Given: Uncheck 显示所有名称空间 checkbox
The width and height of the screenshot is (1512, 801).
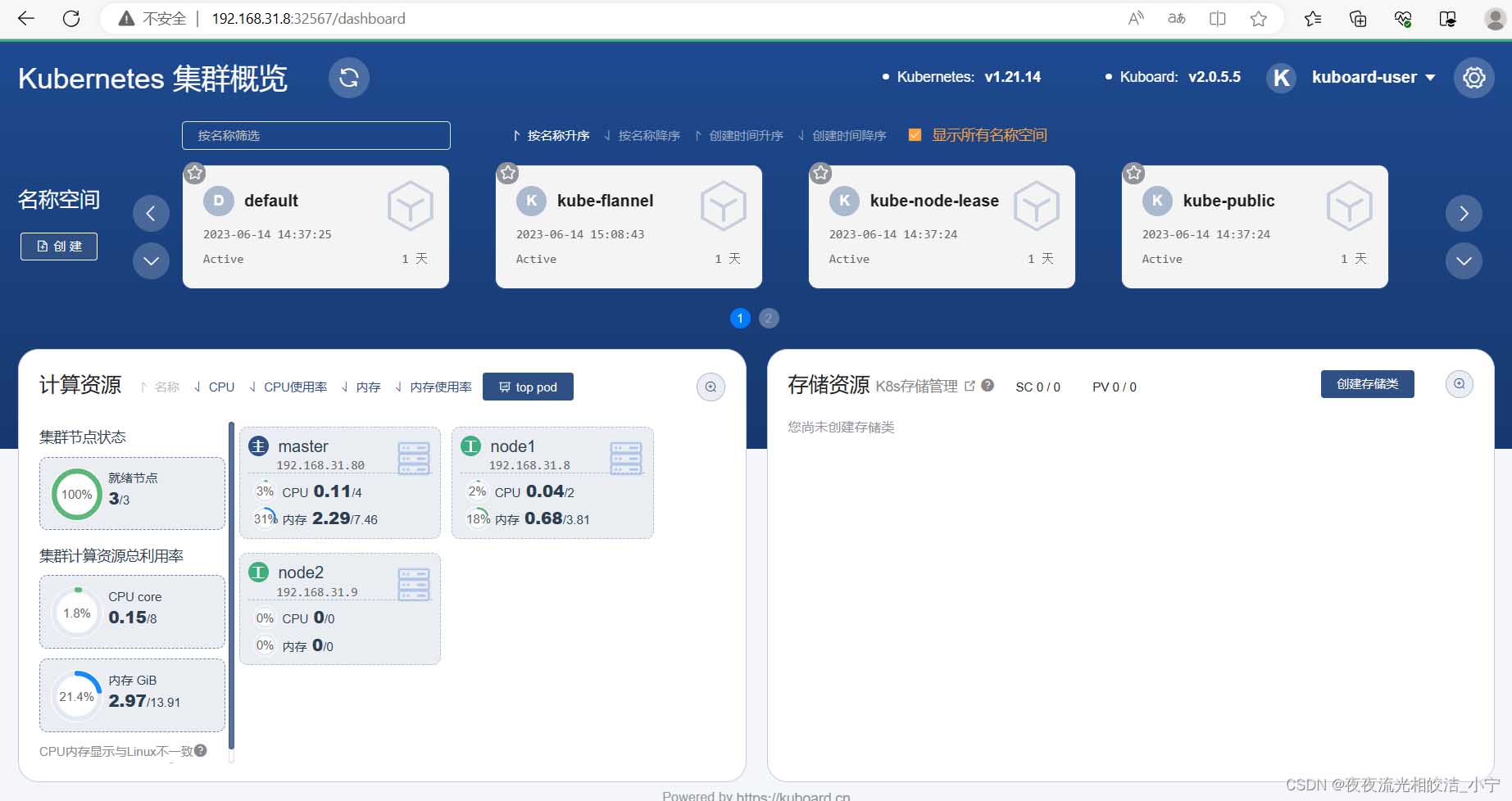Looking at the screenshot, I should point(915,135).
